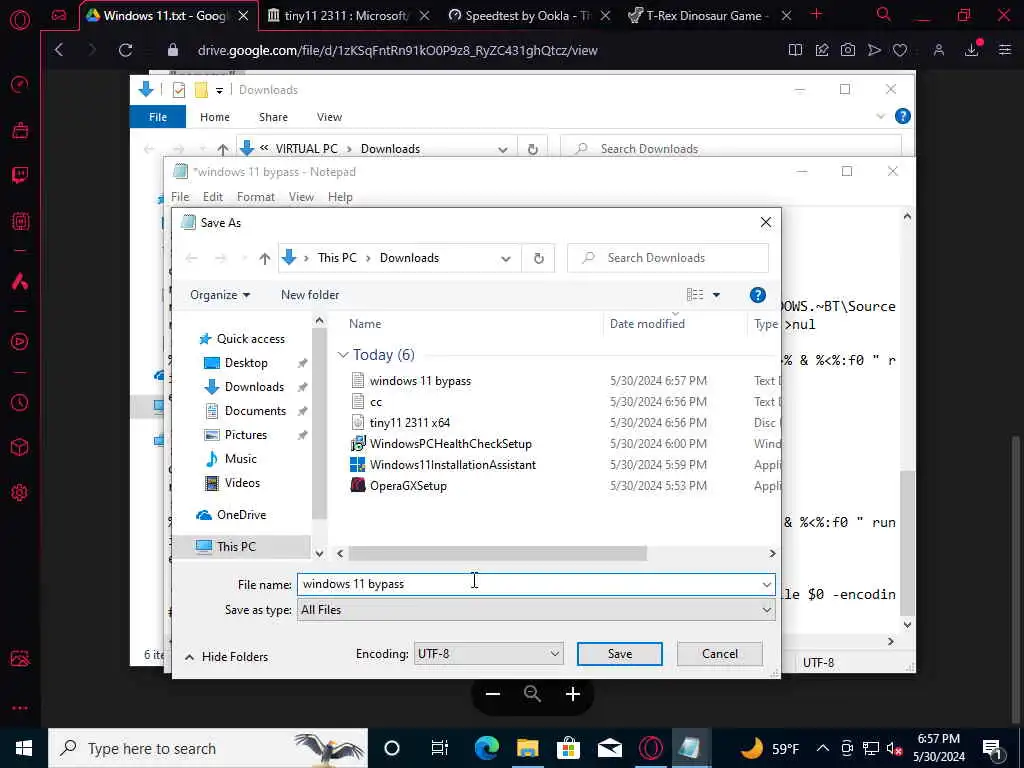Screen dimensions: 1024x768
Task: Select the tiny11 2311 x64 file
Action: click(x=409, y=423)
